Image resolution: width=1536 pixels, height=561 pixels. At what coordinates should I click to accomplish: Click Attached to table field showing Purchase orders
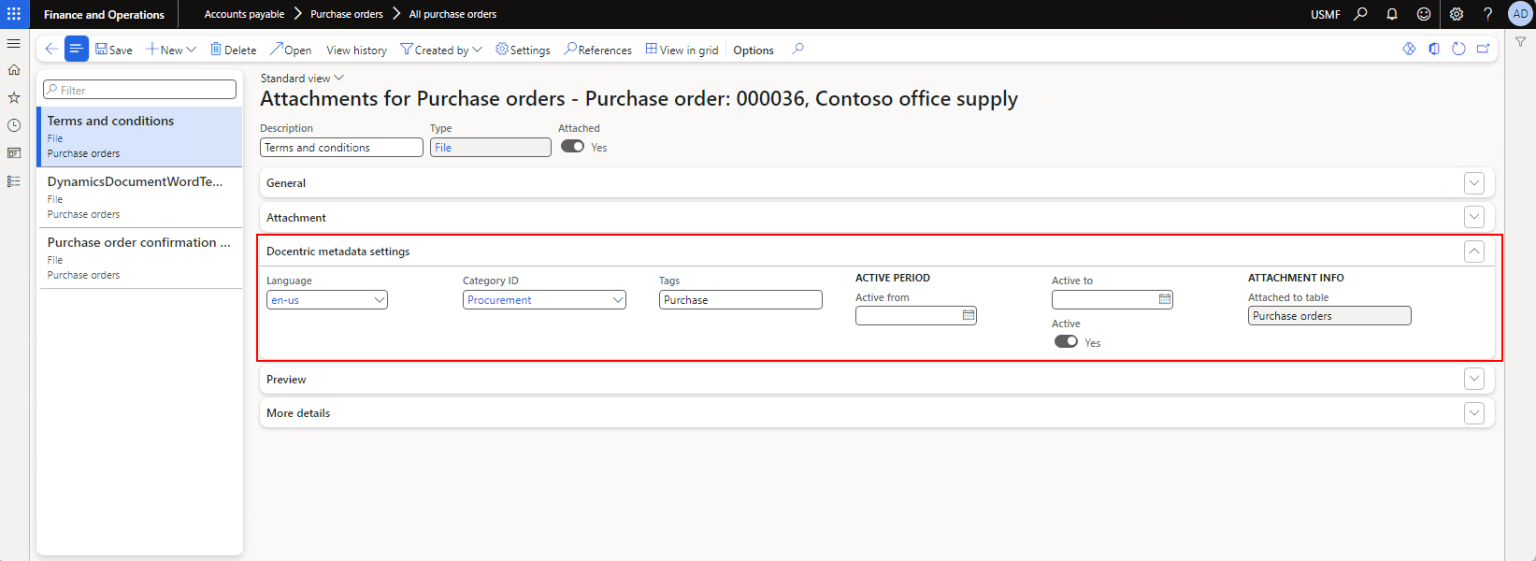pyautogui.click(x=1330, y=316)
